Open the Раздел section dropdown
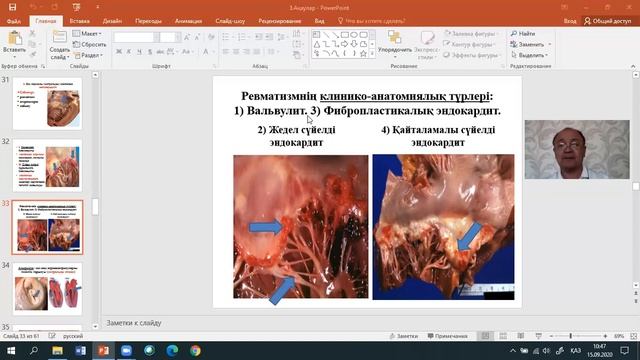Viewport: 640px width, 360px height. click(89, 55)
